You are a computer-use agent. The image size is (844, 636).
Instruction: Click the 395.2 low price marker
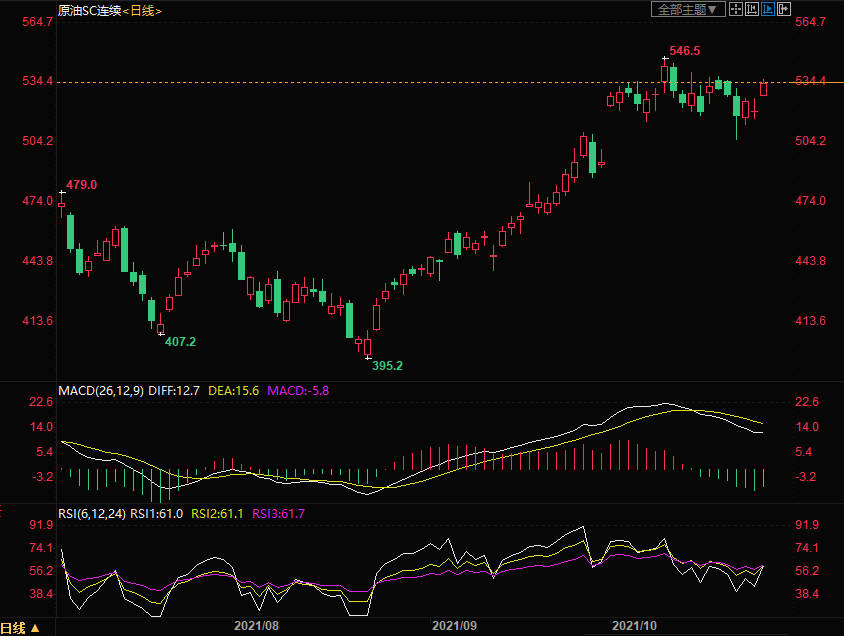tap(387, 366)
